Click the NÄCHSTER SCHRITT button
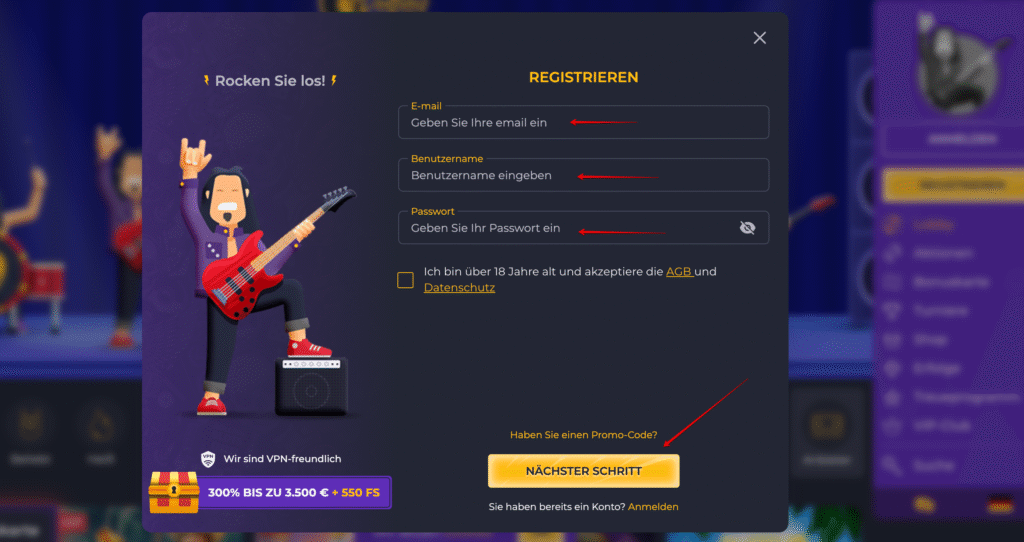 click(x=583, y=471)
